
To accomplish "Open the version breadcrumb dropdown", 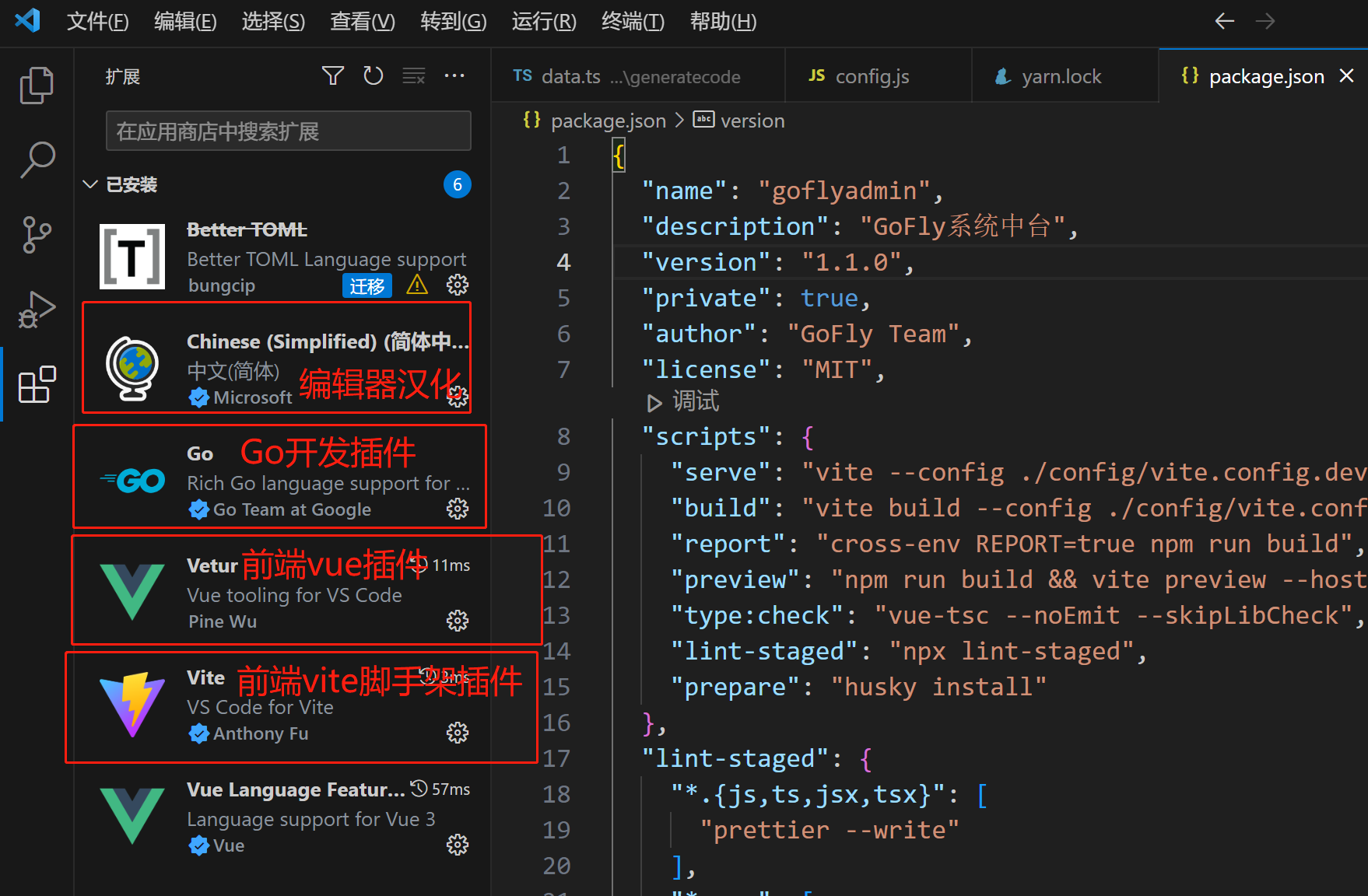I will (752, 121).
